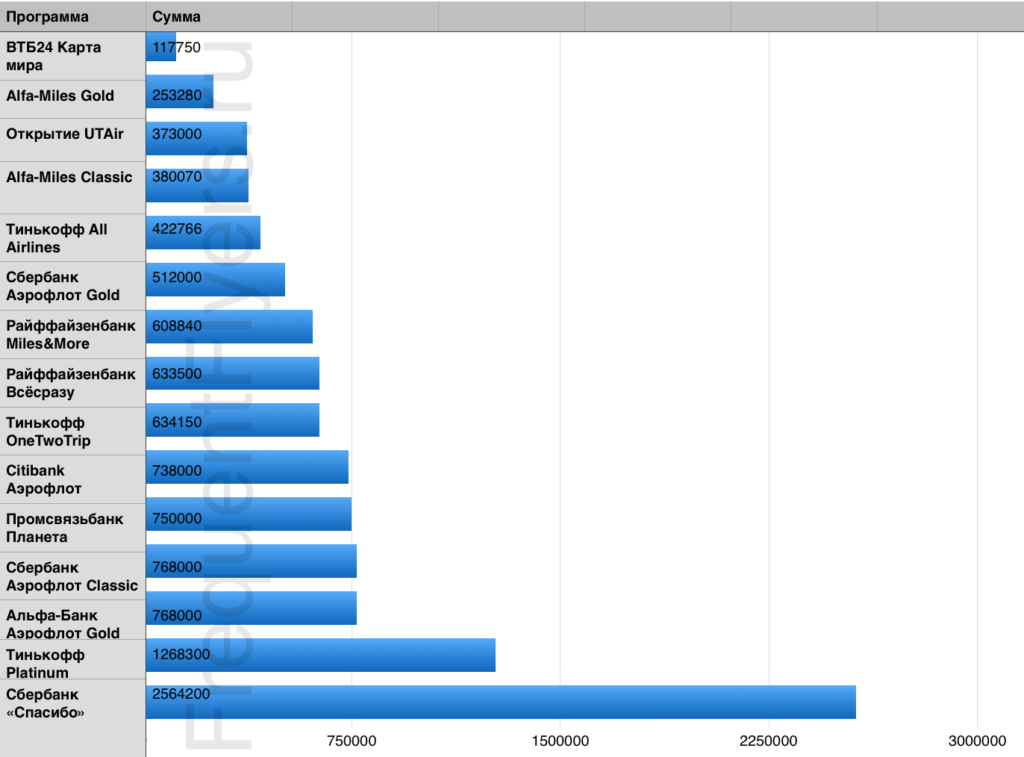This screenshot has height=757, width=1024.
Task: Click the value 750000 inside the Промсвязьбанк bar
Action: (x=177, y=518)
